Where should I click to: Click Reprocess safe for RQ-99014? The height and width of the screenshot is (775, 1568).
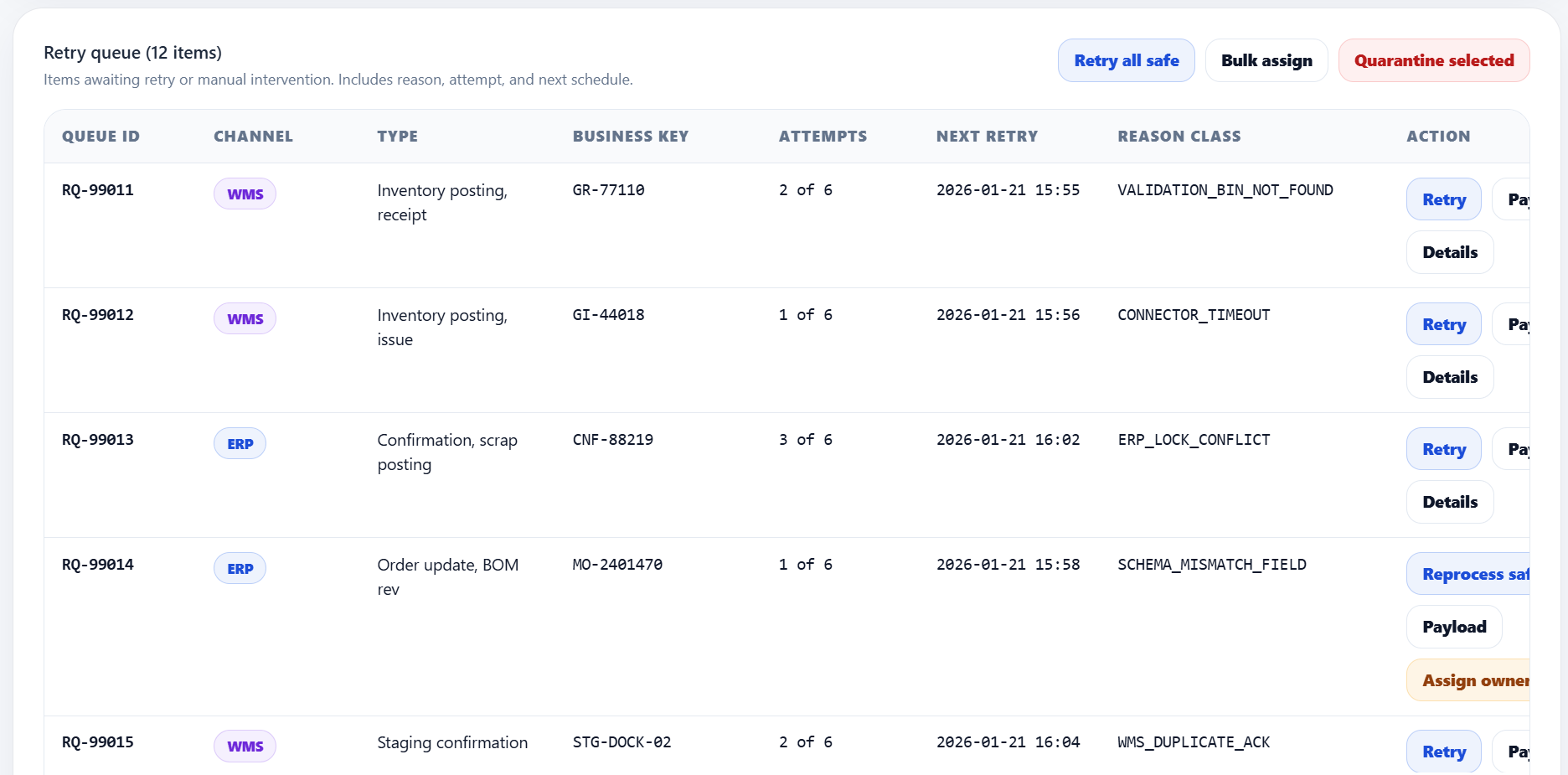coord(1470,574)
